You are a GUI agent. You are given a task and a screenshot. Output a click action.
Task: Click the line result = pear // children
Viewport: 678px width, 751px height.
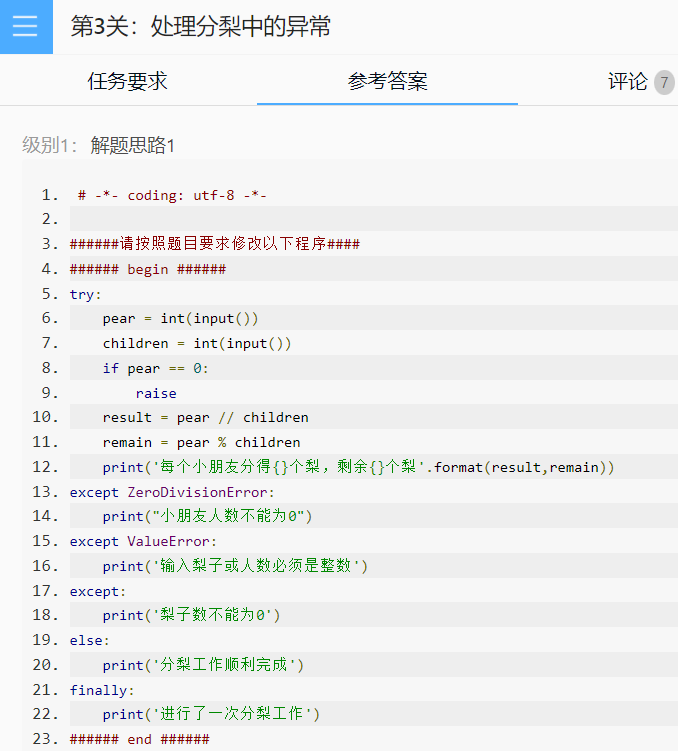(205, 418)
